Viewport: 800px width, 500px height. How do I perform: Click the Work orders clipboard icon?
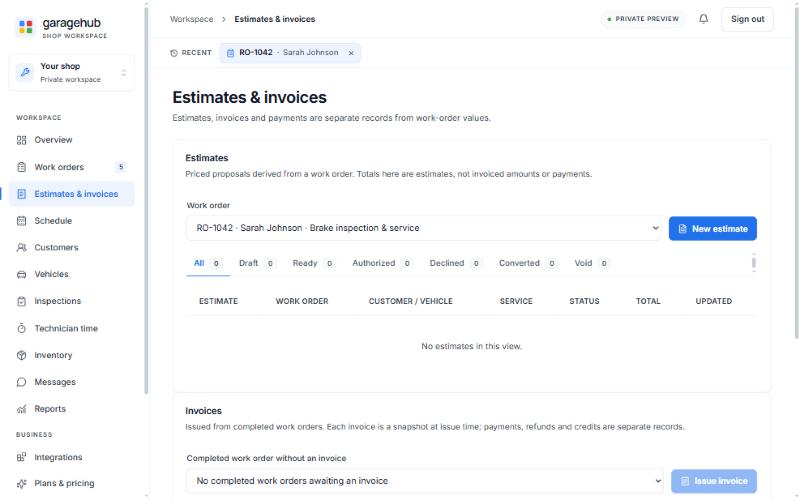pos(21,167)
